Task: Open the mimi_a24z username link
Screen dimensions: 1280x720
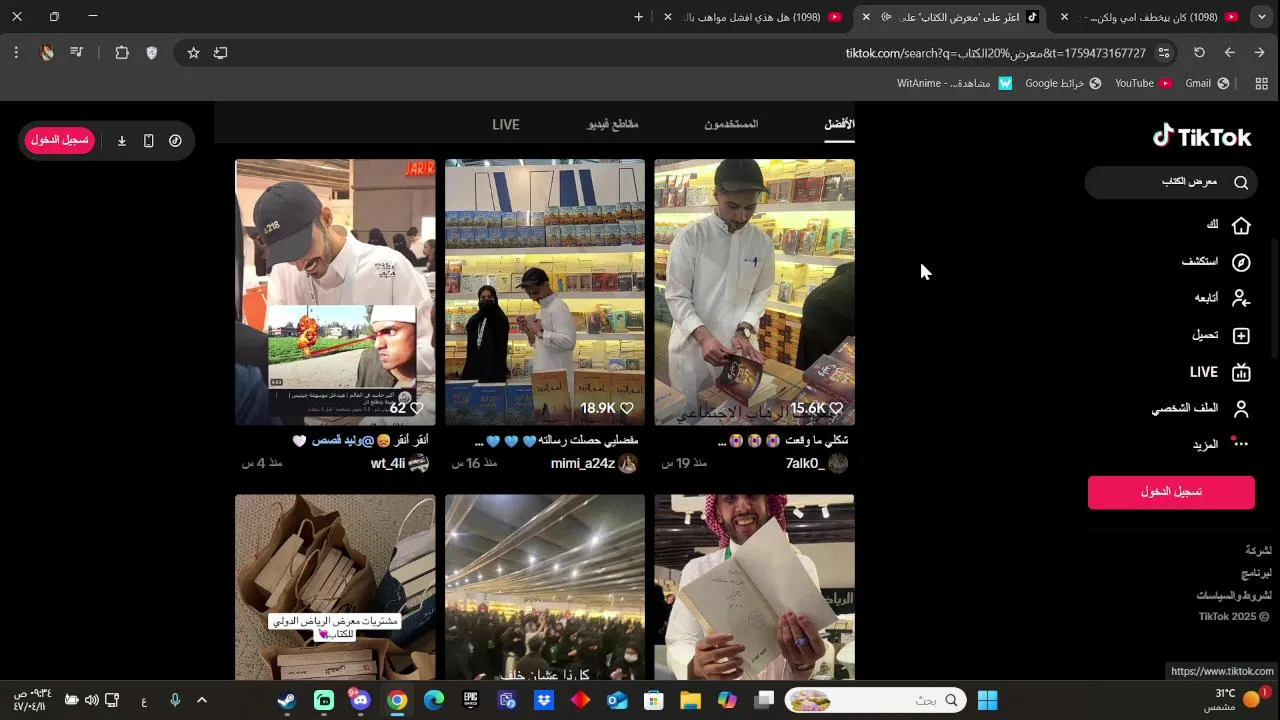Action: [x=582, y=463]
